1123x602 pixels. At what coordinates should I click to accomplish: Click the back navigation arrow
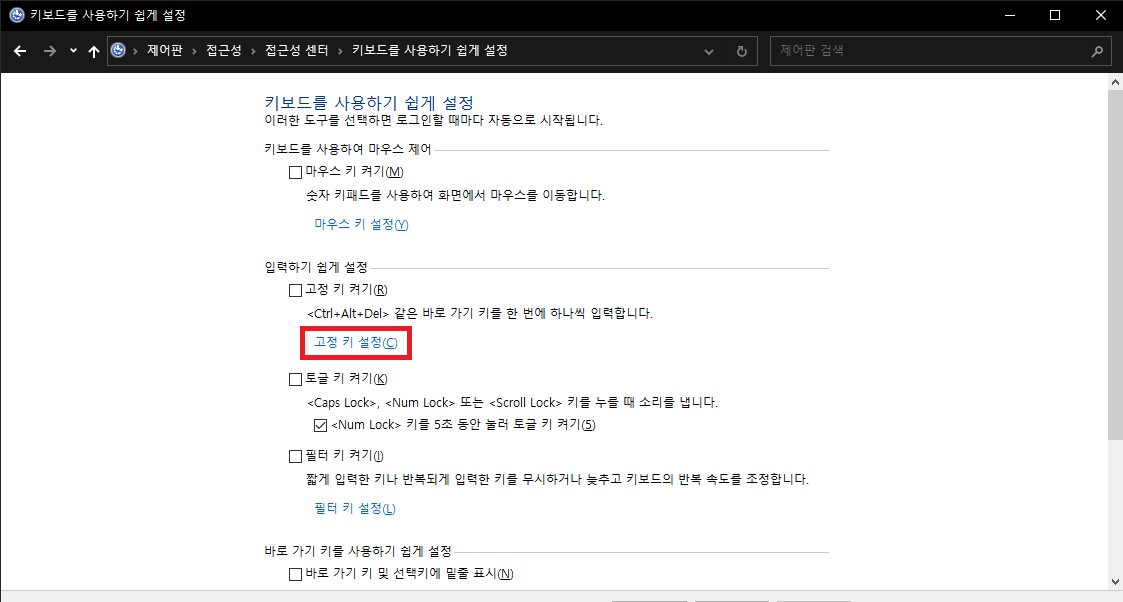tap(20, 51)
